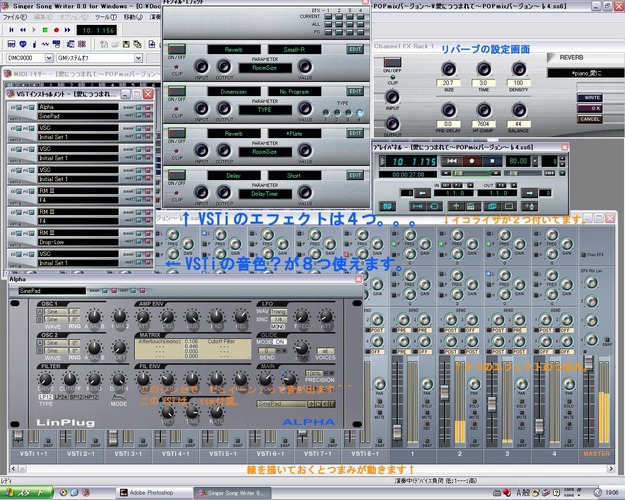Stop playback with the green square icon
This screenshot has width=625, height=500.
tap(45, 30)
